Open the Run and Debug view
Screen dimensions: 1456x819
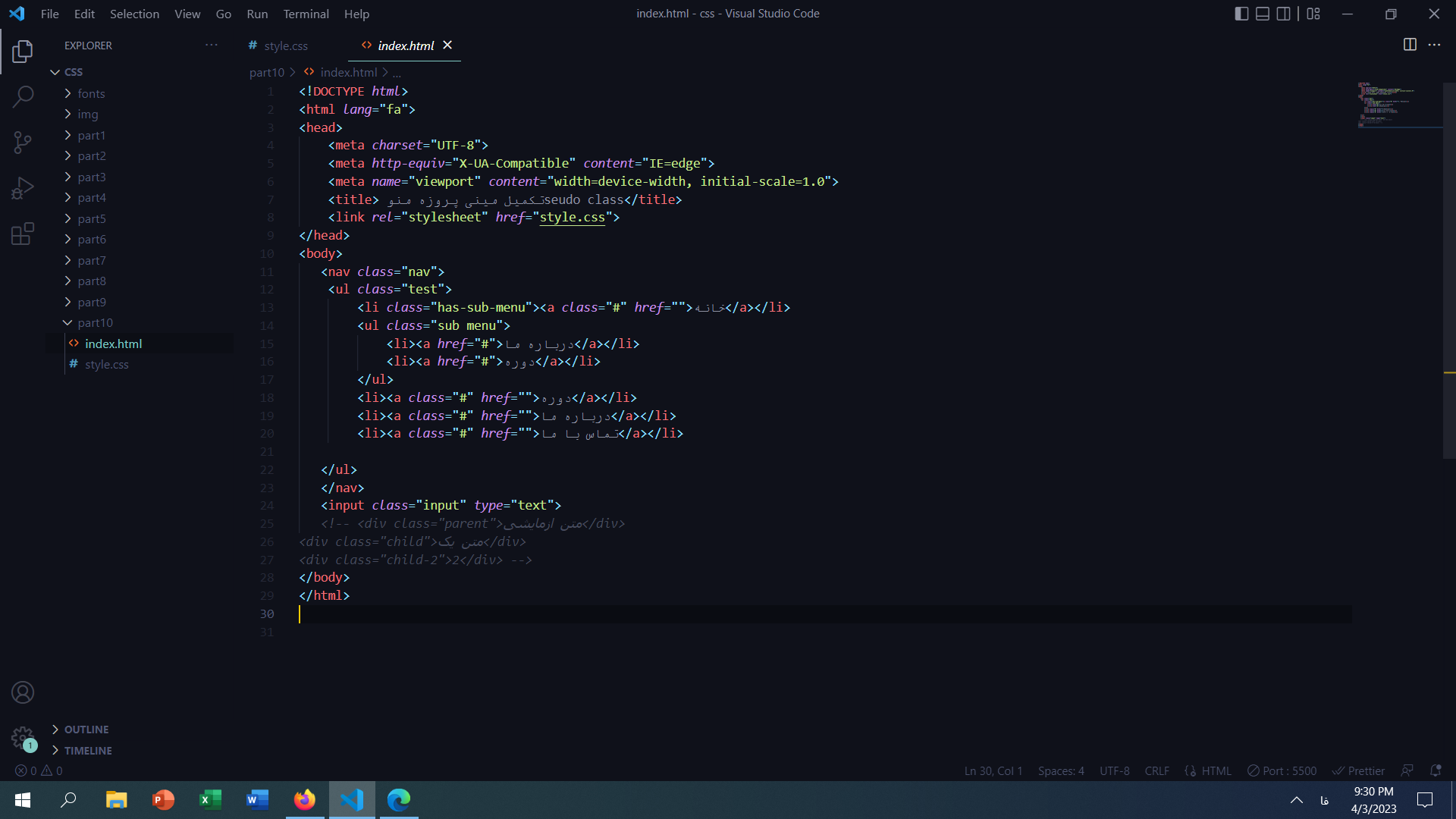click(23, 187)
